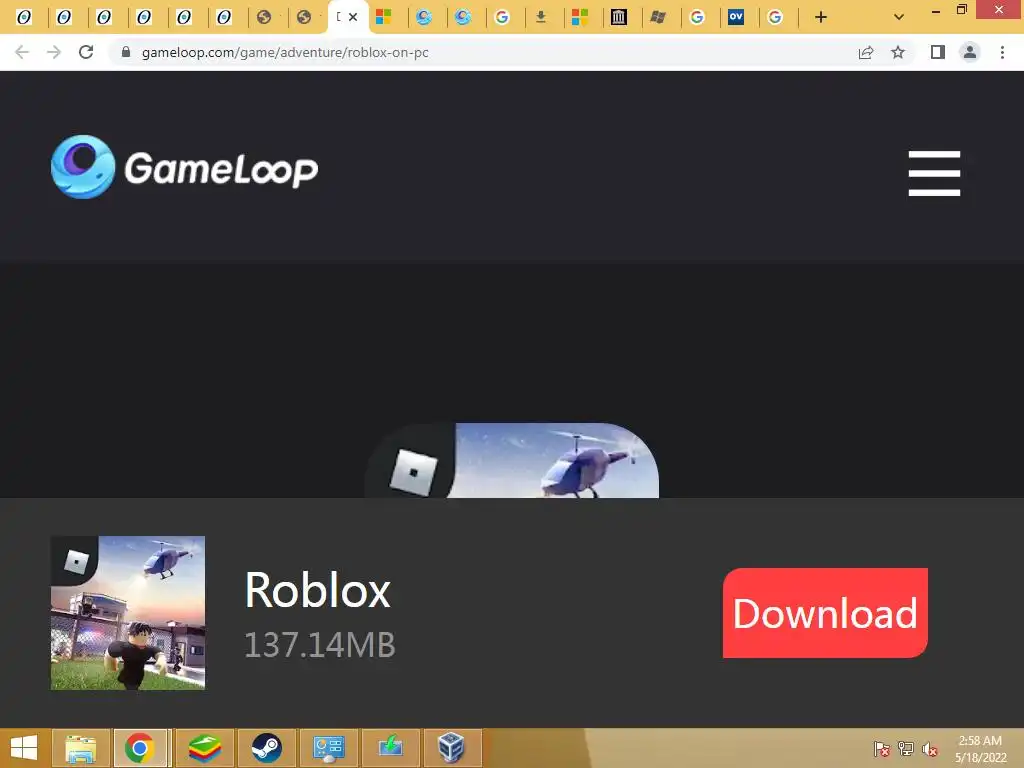Reload the GameLoop page

click(x=86, y=52)
